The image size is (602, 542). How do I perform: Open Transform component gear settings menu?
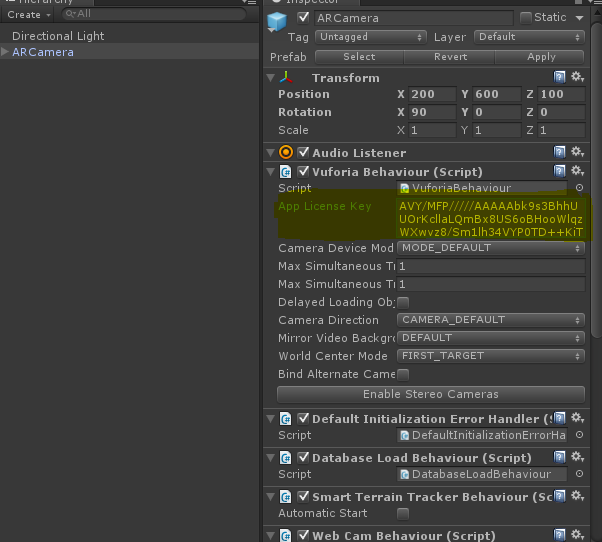[577, 77]
